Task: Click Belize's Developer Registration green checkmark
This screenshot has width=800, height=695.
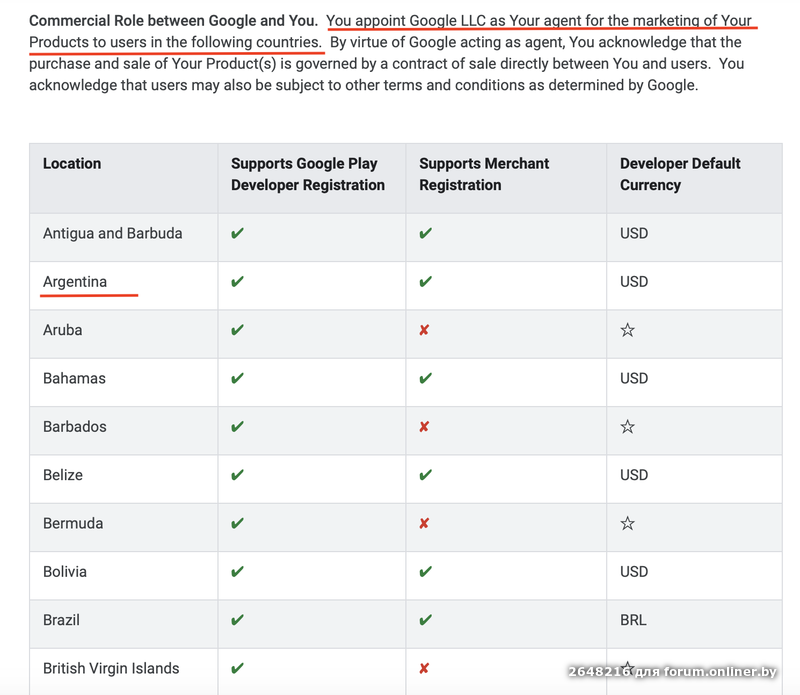Action: tap(237, 475)
